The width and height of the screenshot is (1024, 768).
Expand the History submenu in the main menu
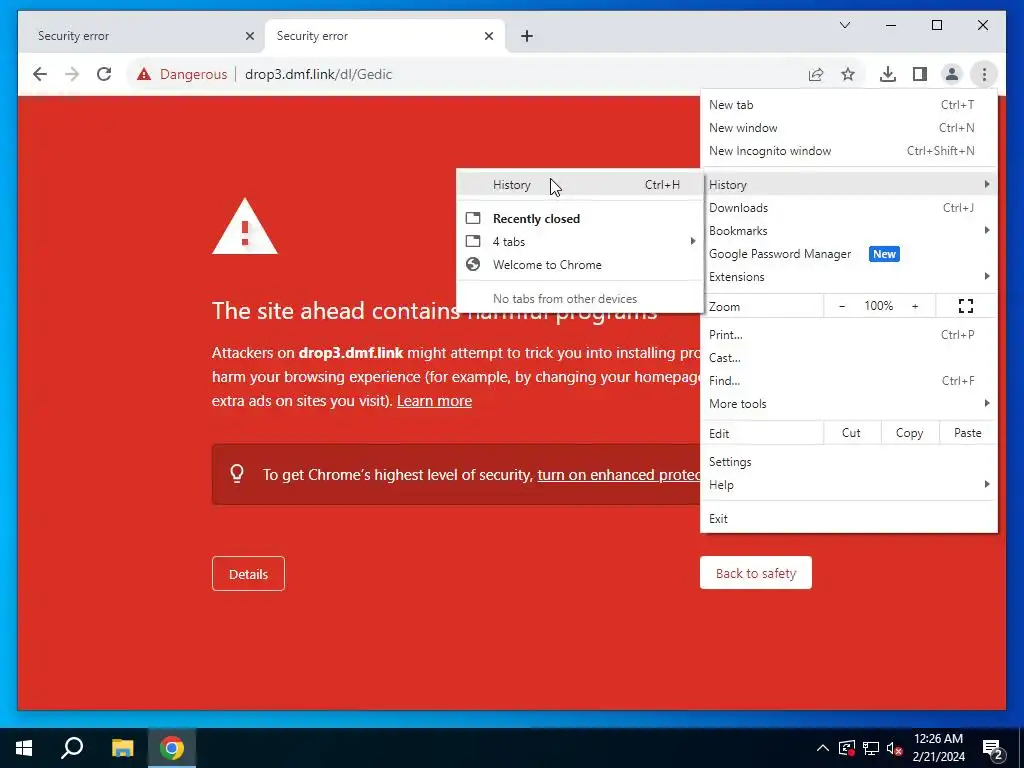coord(848,184)
